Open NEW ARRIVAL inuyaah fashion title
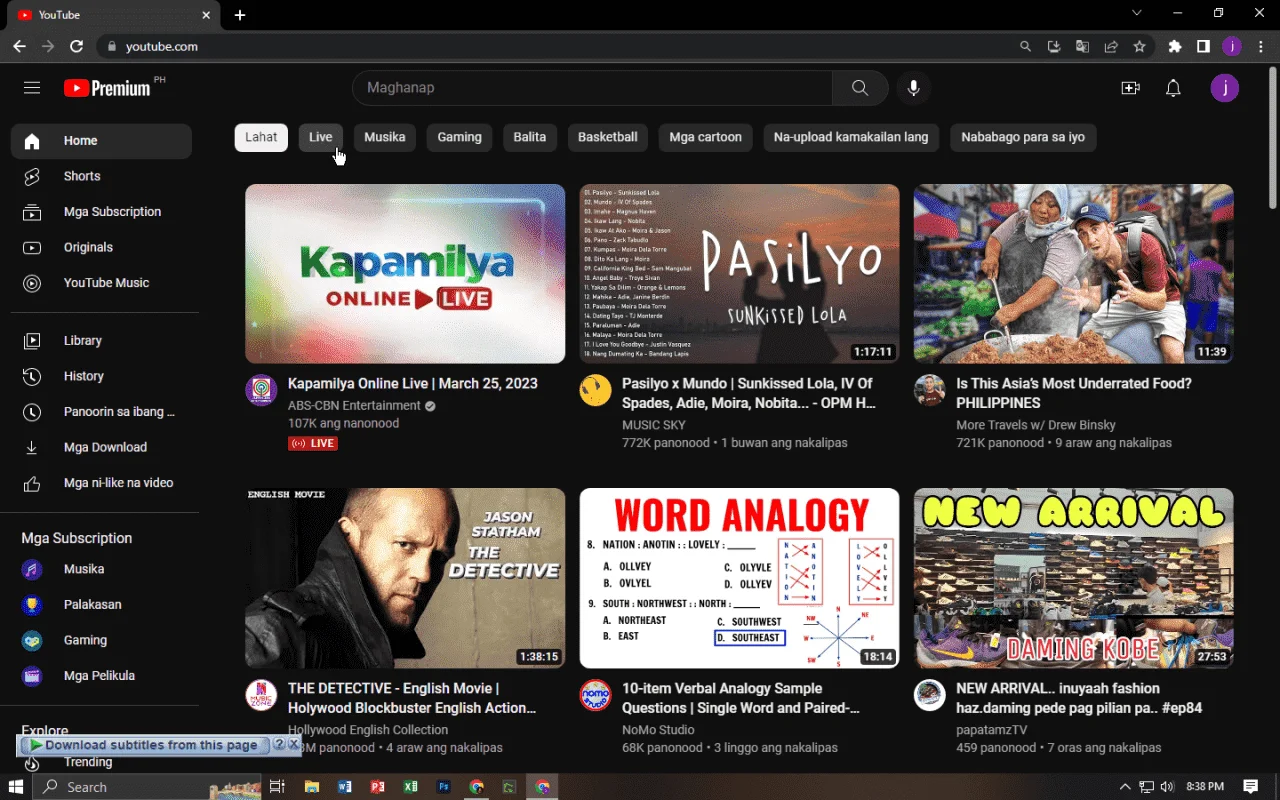 [x=1079, y=698]
